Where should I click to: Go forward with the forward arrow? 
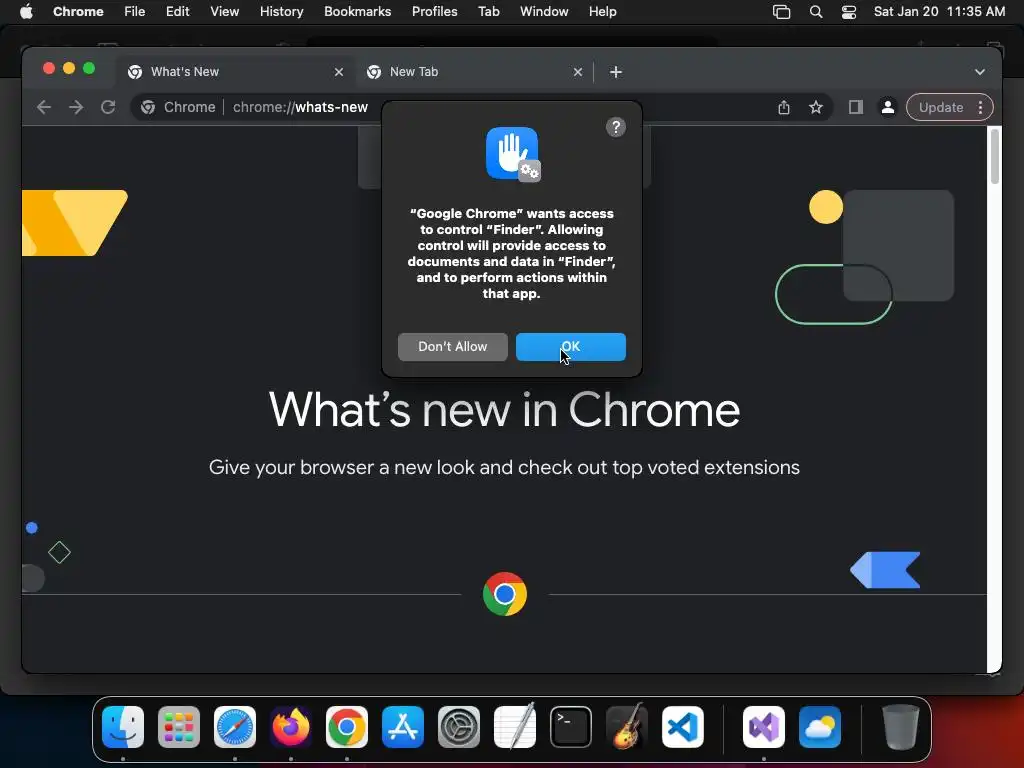point(76,107)
